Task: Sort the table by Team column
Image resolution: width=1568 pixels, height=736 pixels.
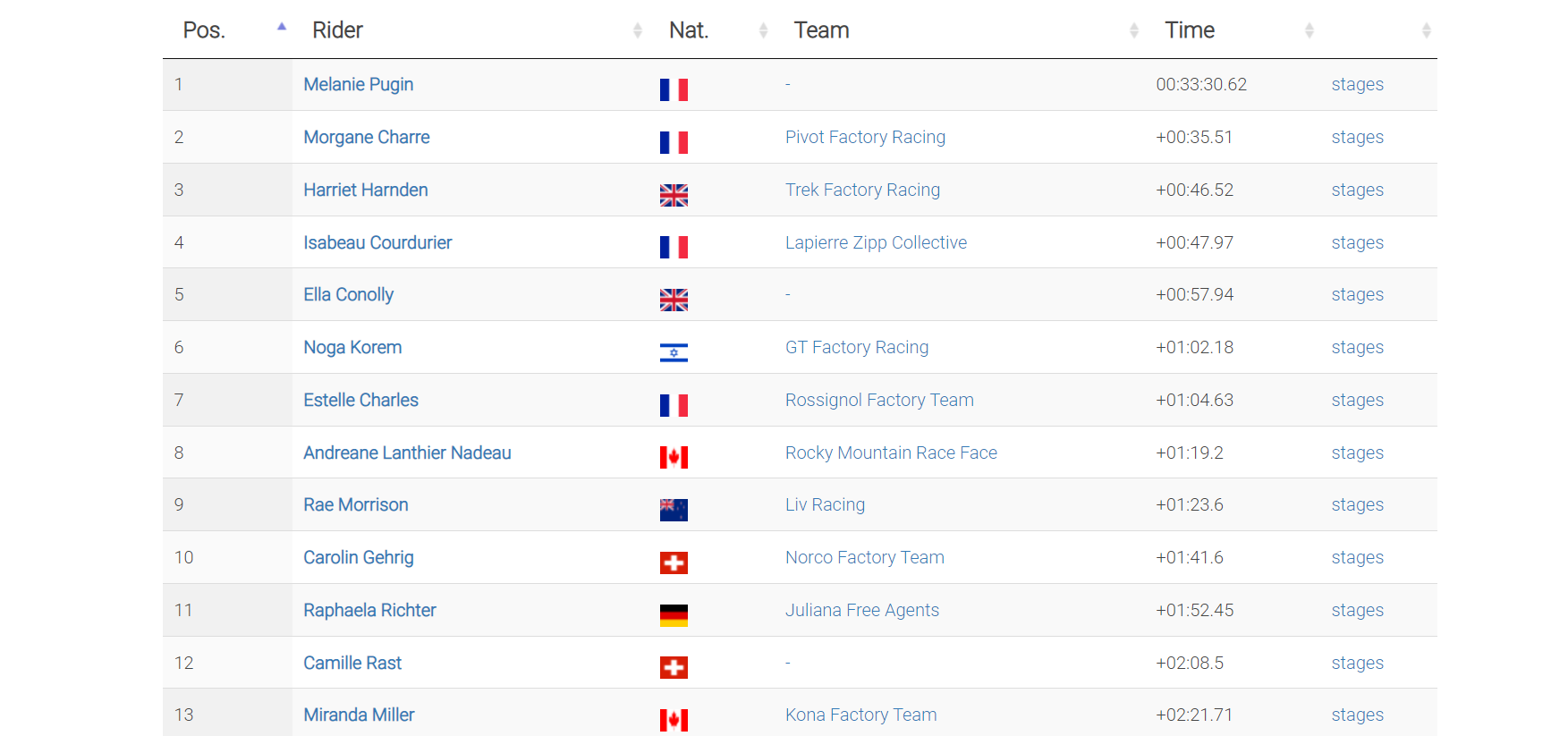Action: 821,30
